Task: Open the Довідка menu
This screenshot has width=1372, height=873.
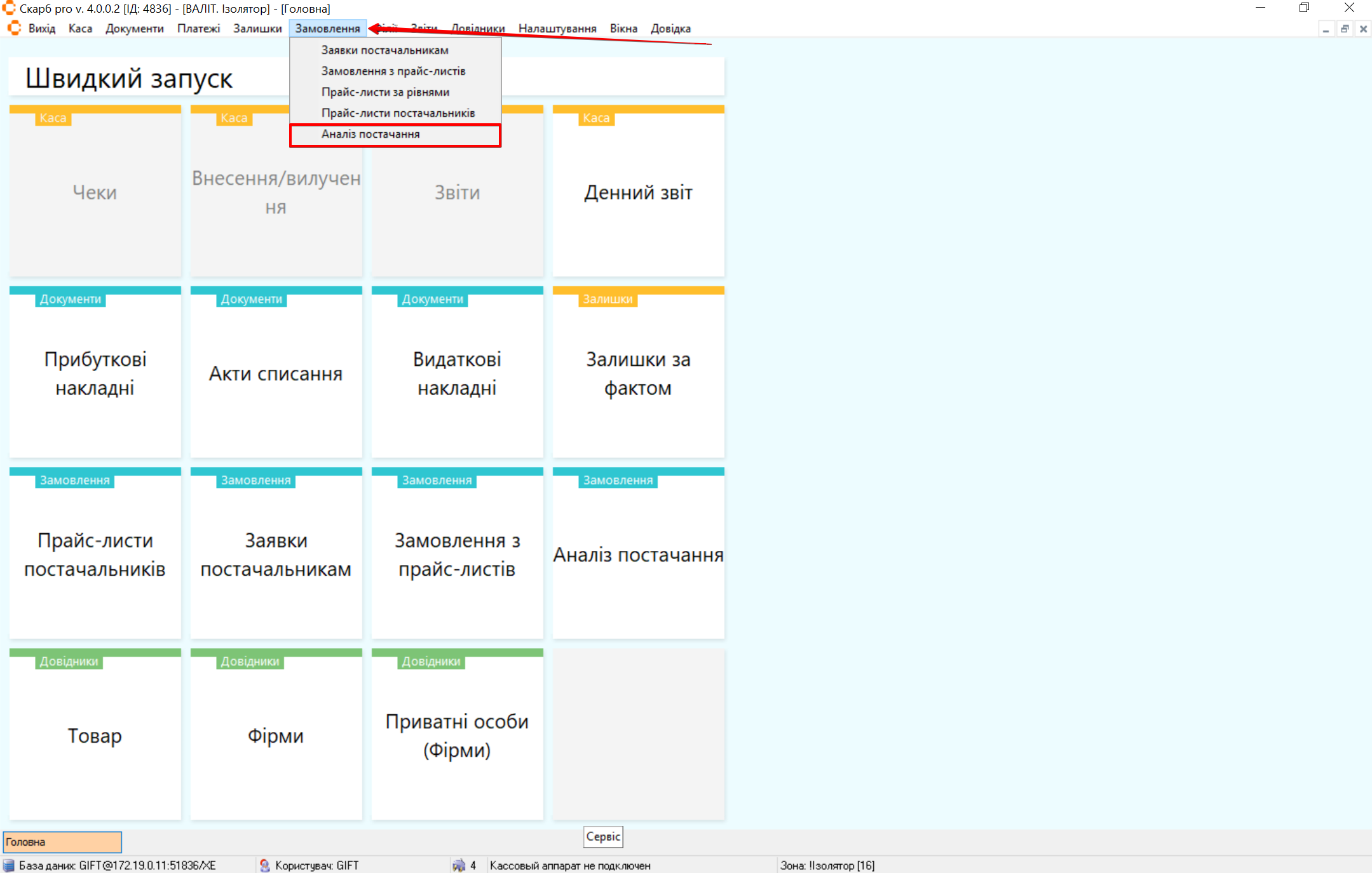Action: click(670, 29)
